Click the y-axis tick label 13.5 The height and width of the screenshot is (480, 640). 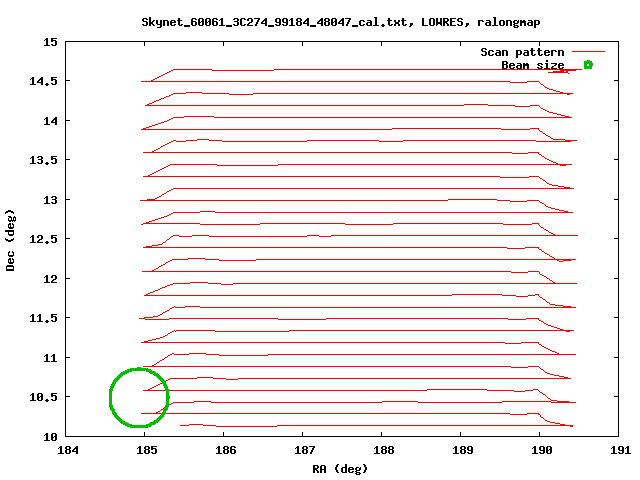pos(44,160)
